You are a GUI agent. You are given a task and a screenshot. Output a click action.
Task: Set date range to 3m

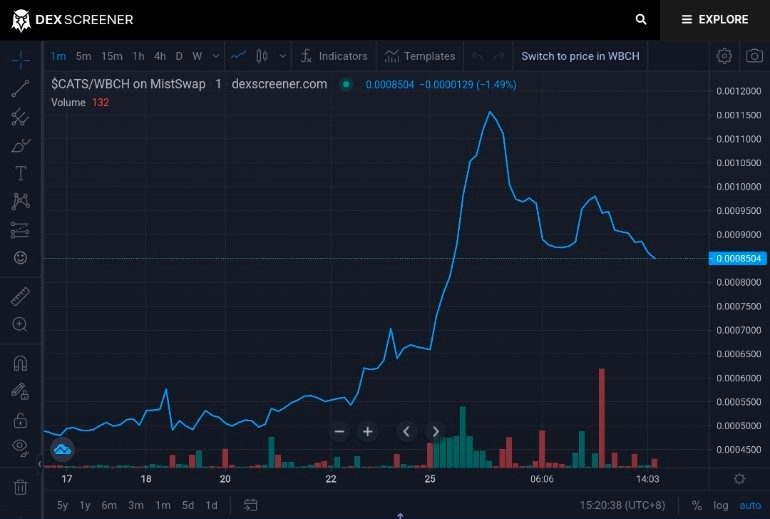(136, 505)
